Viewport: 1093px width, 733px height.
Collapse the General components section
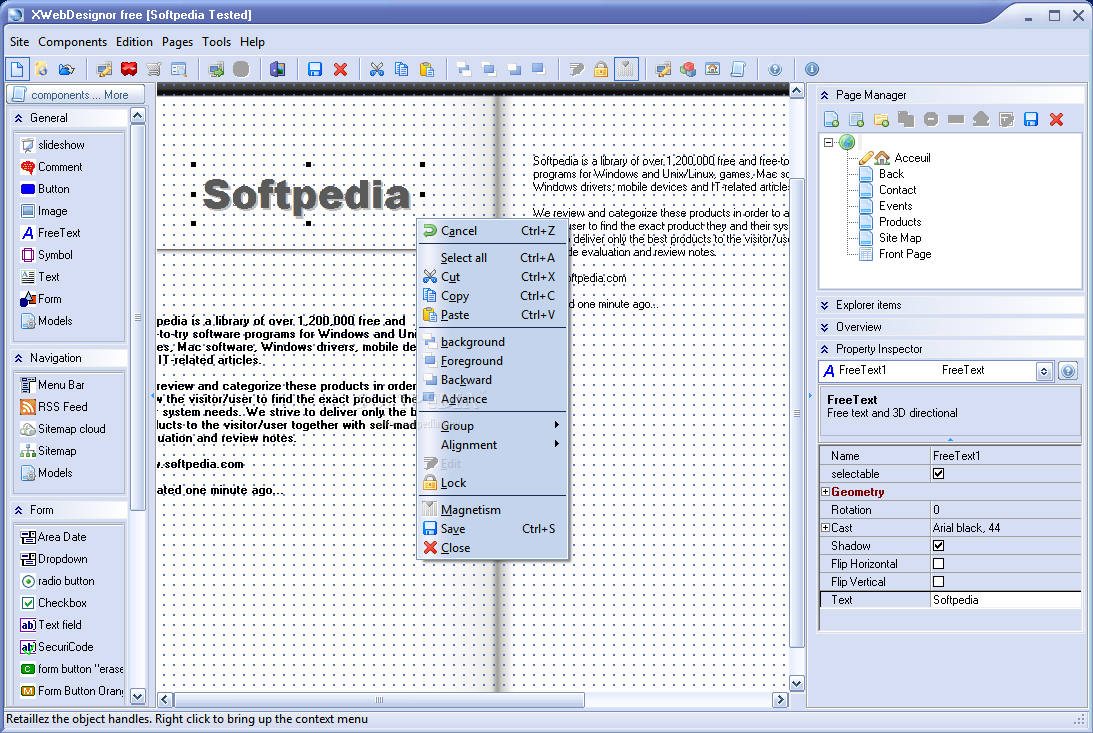click(19, 118)
